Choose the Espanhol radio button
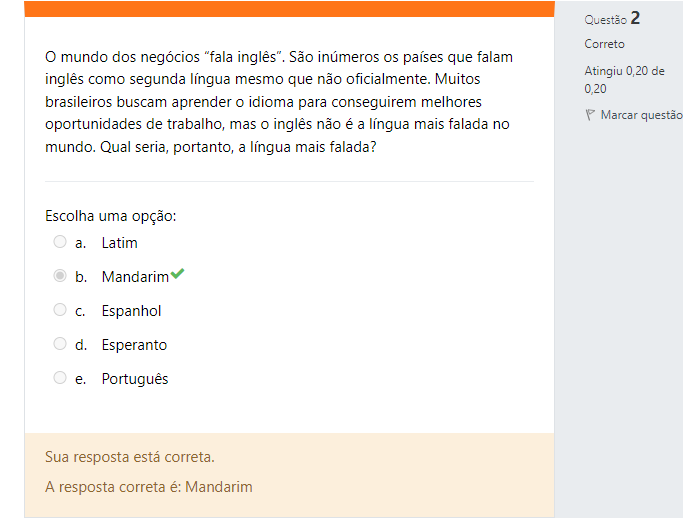The image size is (683, 520). pos(60,310)
